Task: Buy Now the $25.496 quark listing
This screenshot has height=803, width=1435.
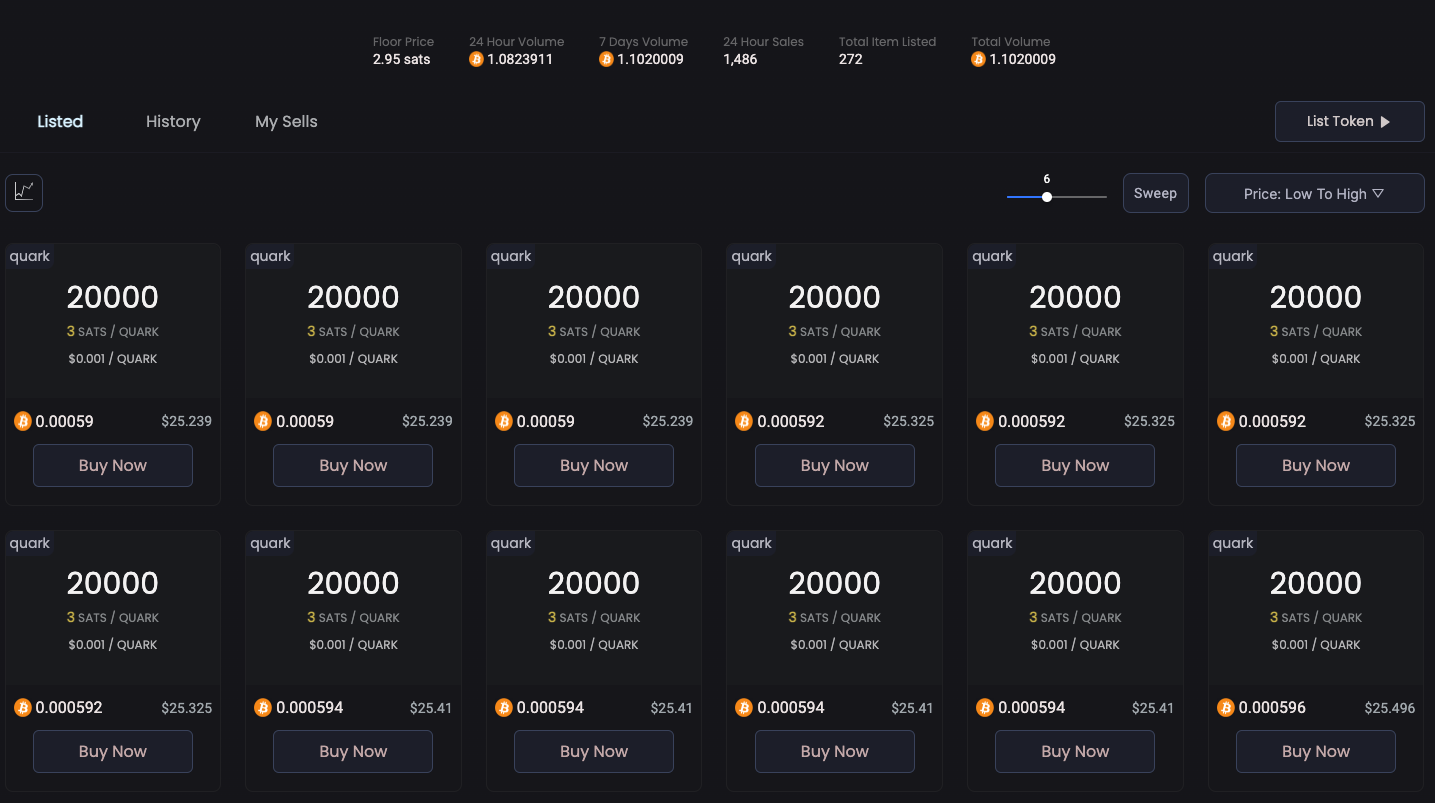Action: click(1315, 751)
